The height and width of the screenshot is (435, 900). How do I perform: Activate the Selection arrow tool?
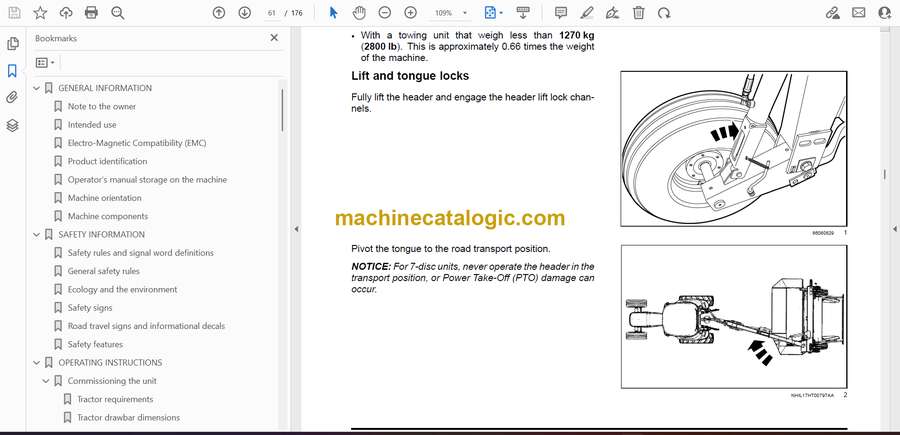333,13
